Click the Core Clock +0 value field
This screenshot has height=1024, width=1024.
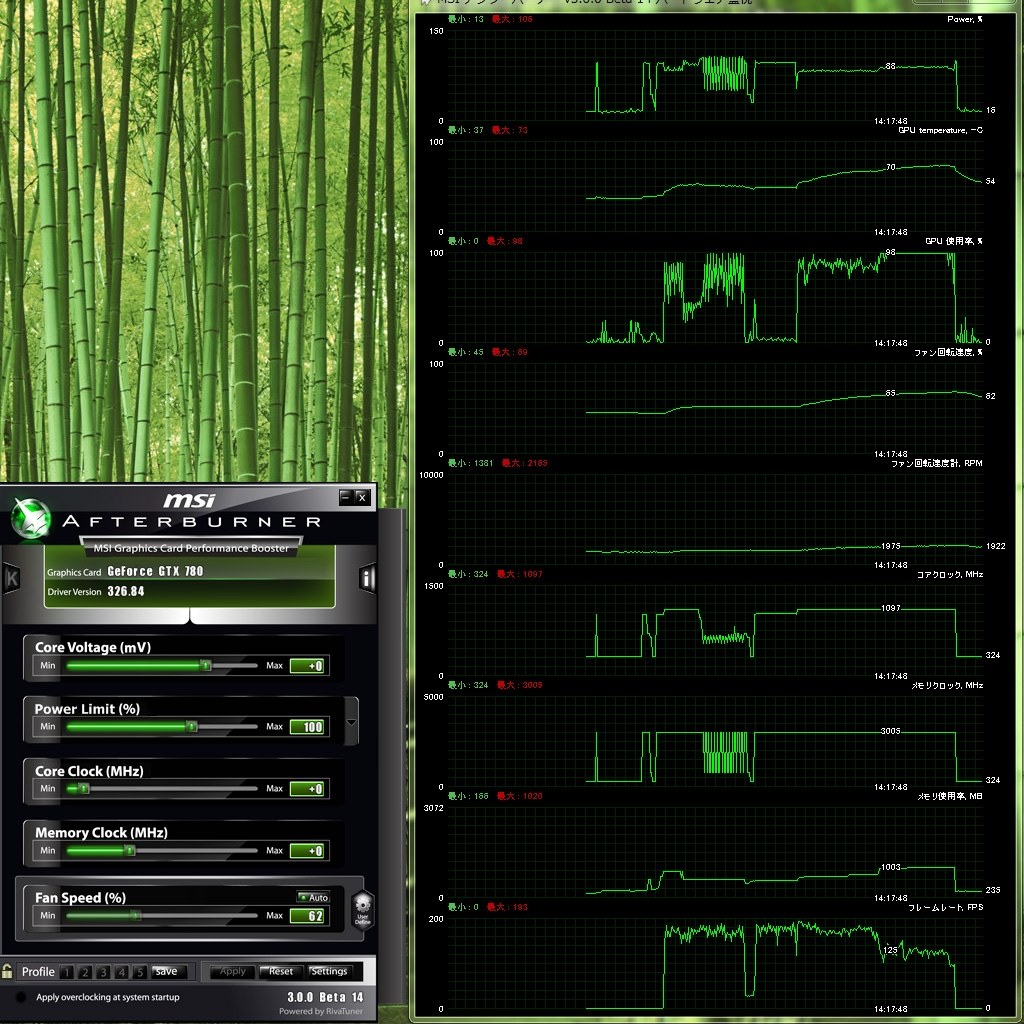(307, 789)
